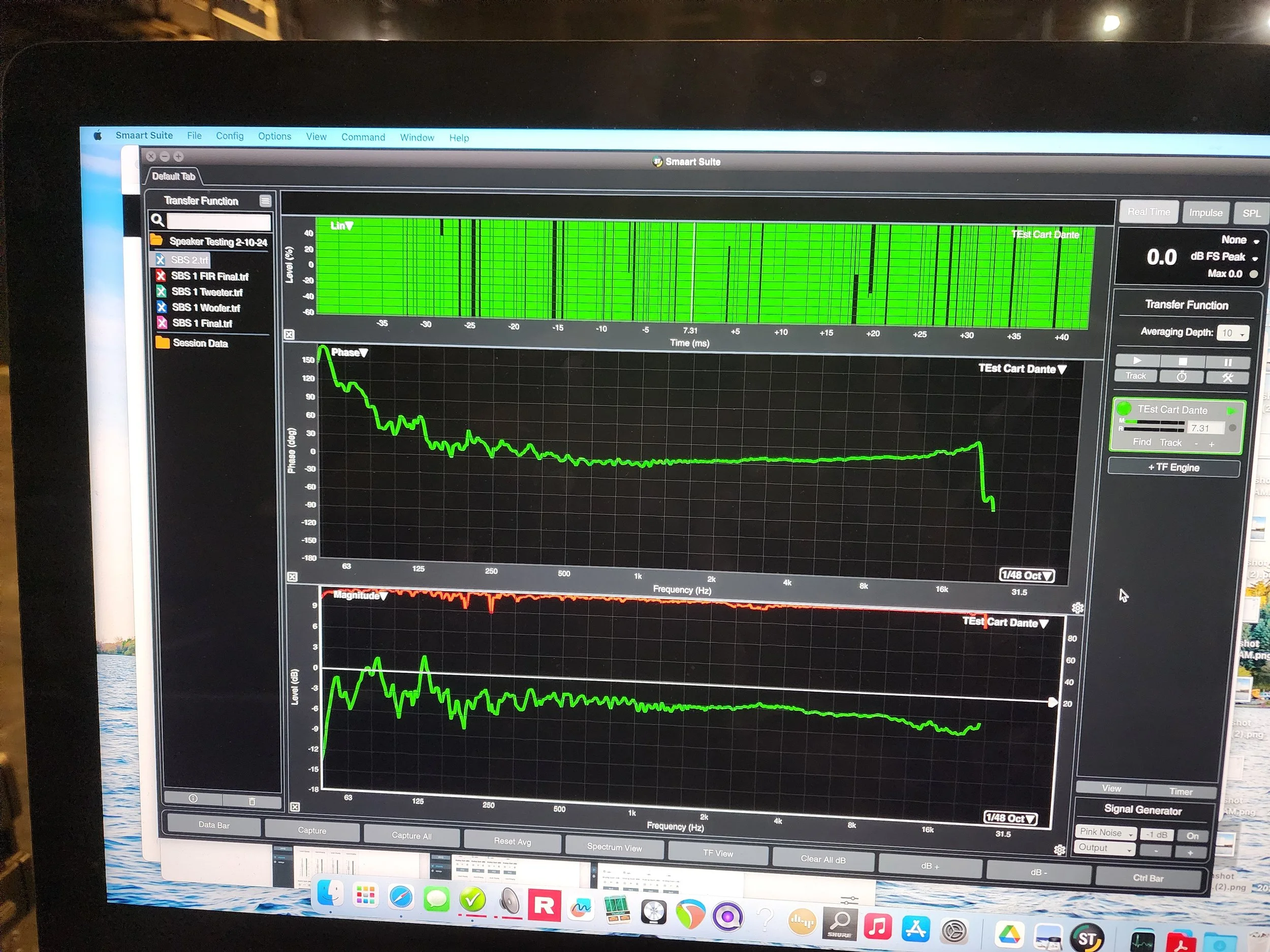Click the stop measurement square icon
Screen dimensions: 1270x952
click(1182, 362)
